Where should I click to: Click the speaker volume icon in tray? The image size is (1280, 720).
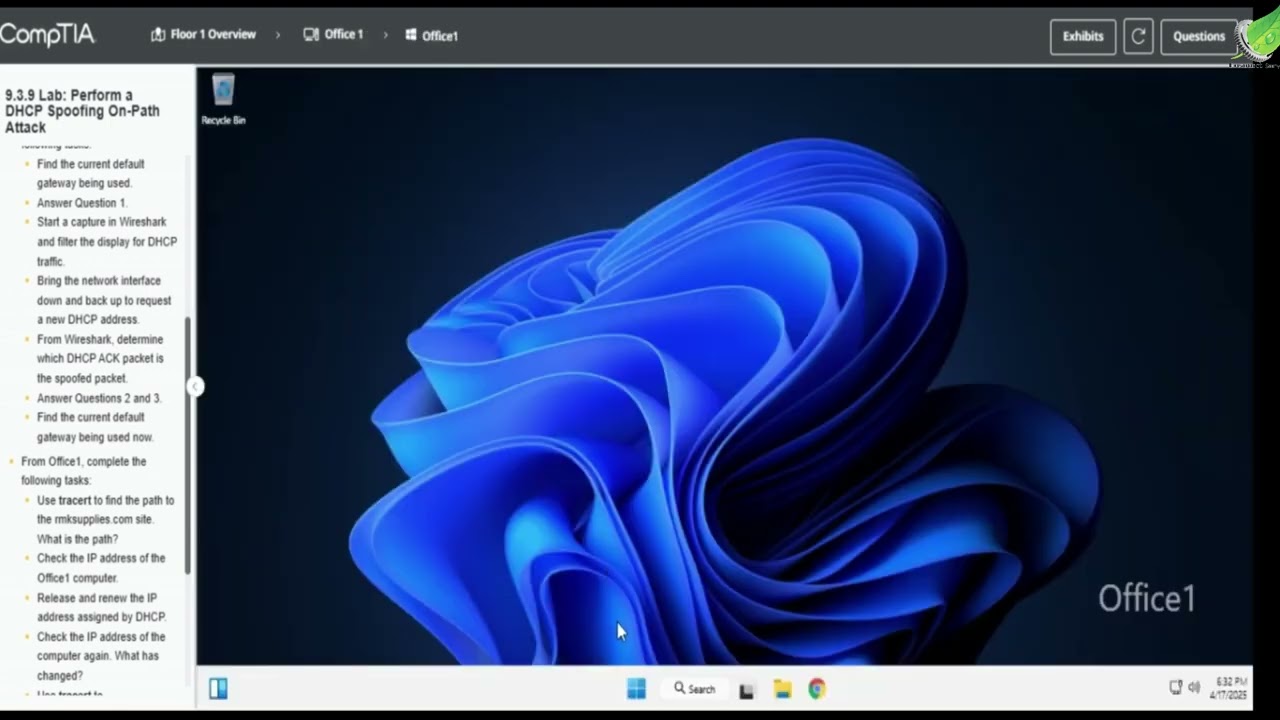point(1193,688)
